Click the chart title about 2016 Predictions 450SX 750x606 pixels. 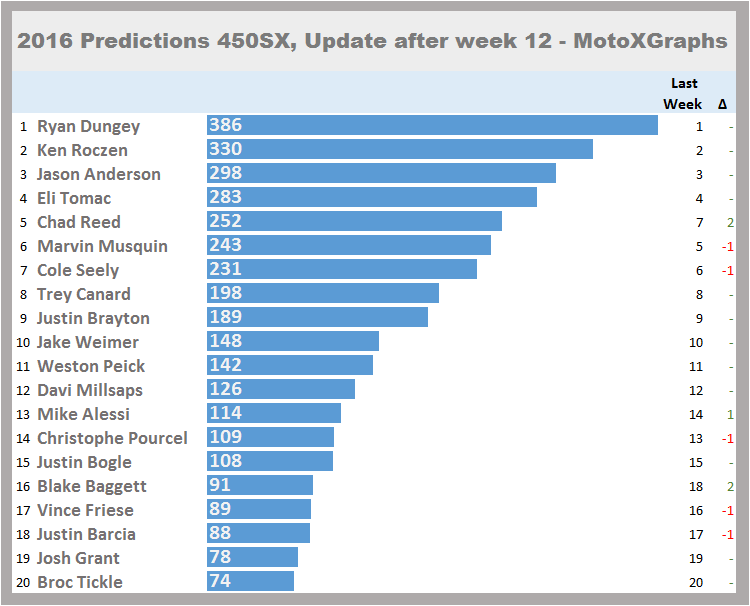pos(373,41)
